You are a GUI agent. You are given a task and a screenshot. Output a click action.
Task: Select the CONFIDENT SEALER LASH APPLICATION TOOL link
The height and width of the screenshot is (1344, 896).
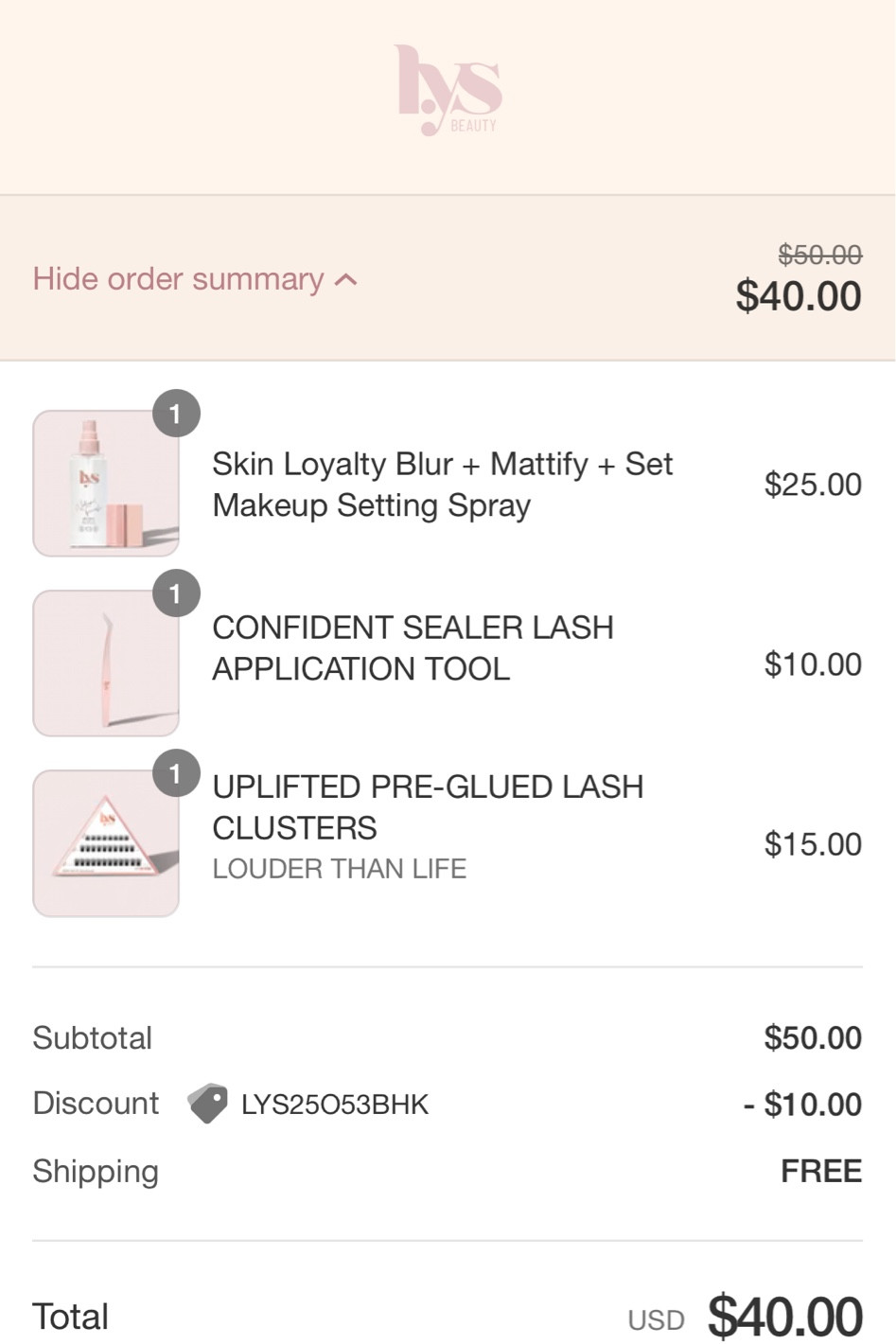(413, 647)
